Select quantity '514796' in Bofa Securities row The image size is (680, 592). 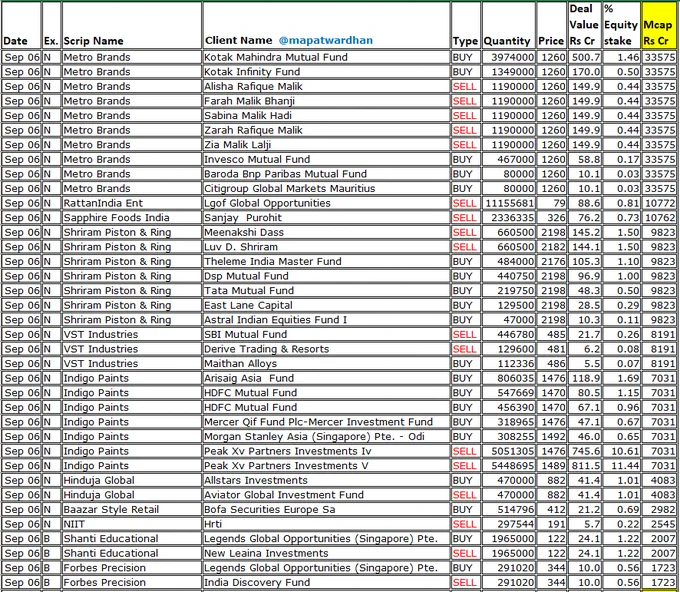tap(509, 510)
